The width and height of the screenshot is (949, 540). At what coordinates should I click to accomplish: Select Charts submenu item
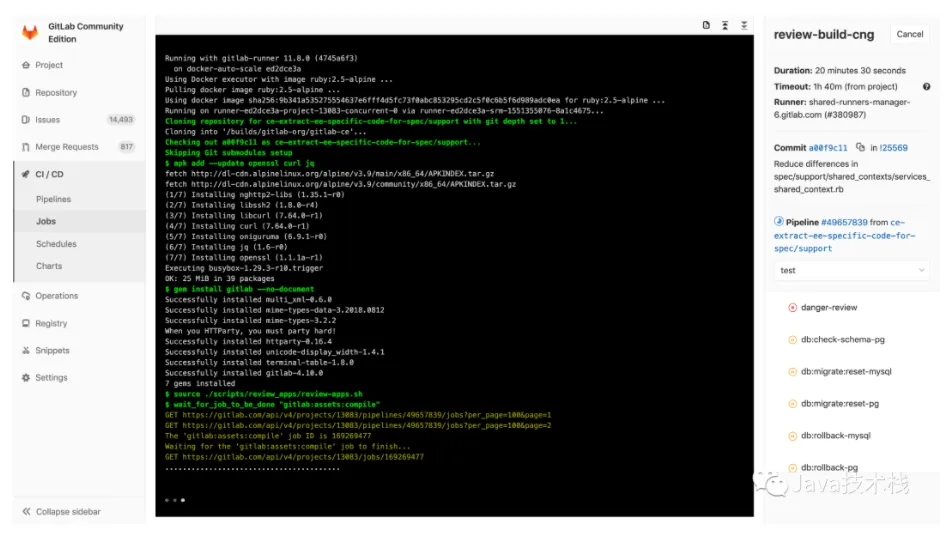[49, 266]
